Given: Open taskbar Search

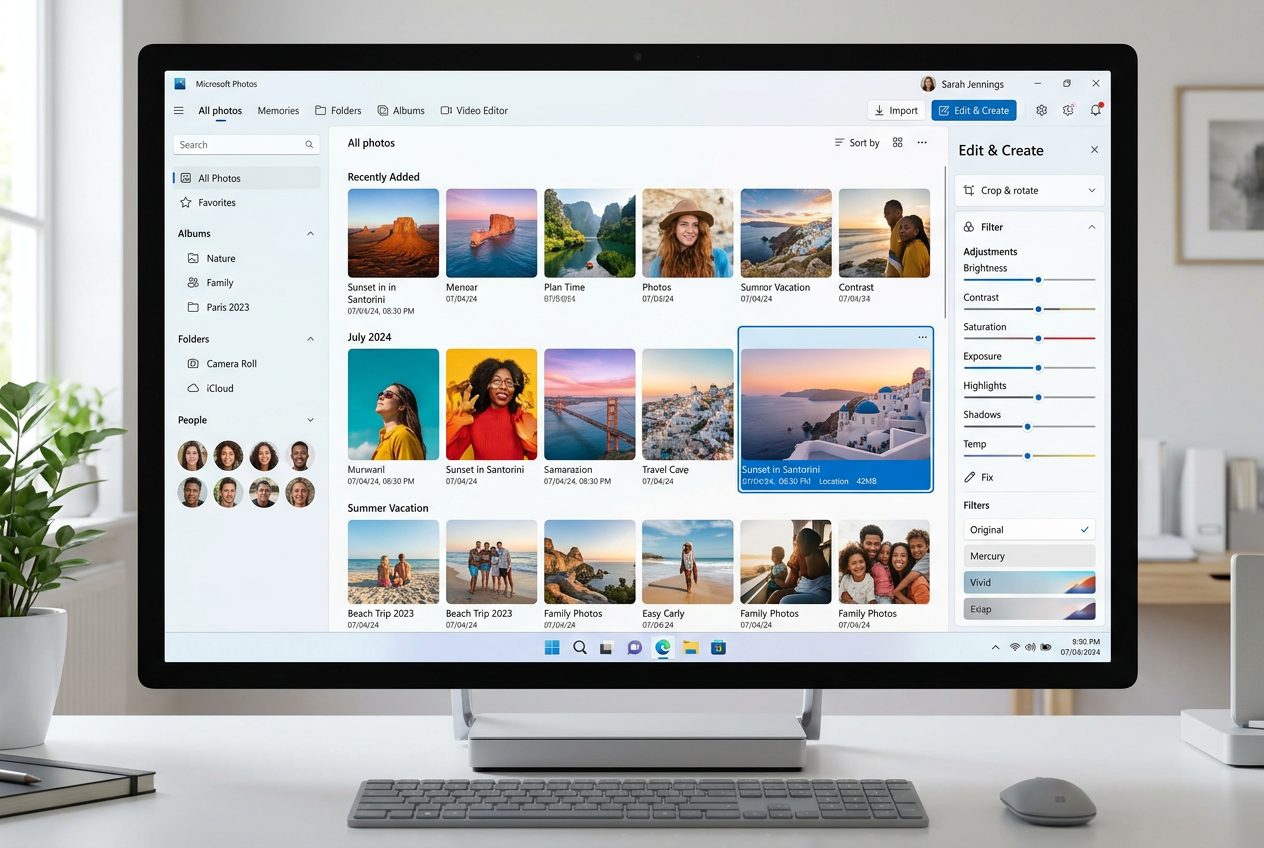Looking at the screenshot, I should (580, 648).
